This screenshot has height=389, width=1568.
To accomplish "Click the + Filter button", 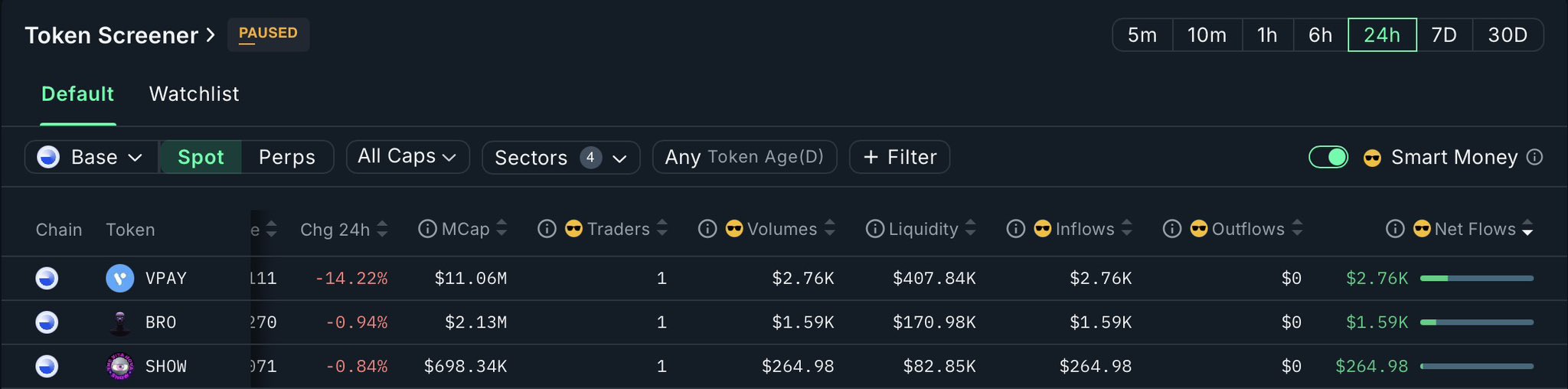I will pos(900,157).
